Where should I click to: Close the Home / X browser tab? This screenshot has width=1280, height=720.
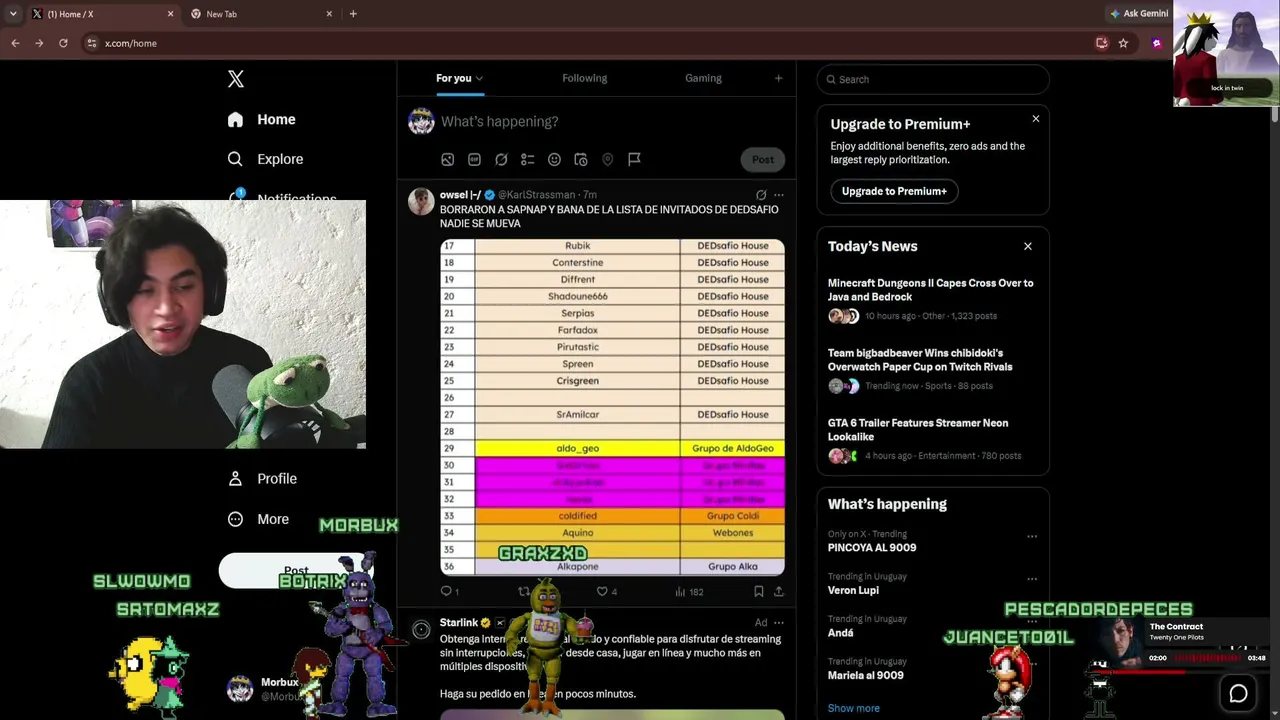pos(170,14)
